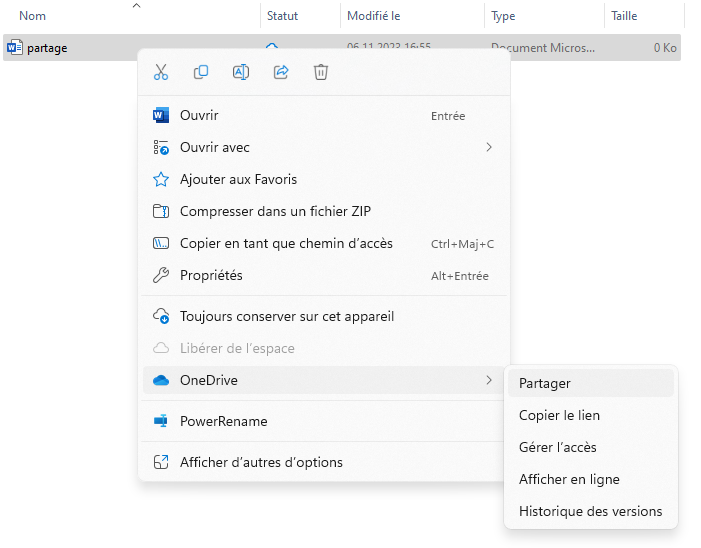
Task: Show more with Afficher d'autres d'options
Action: tap(261, 463)
